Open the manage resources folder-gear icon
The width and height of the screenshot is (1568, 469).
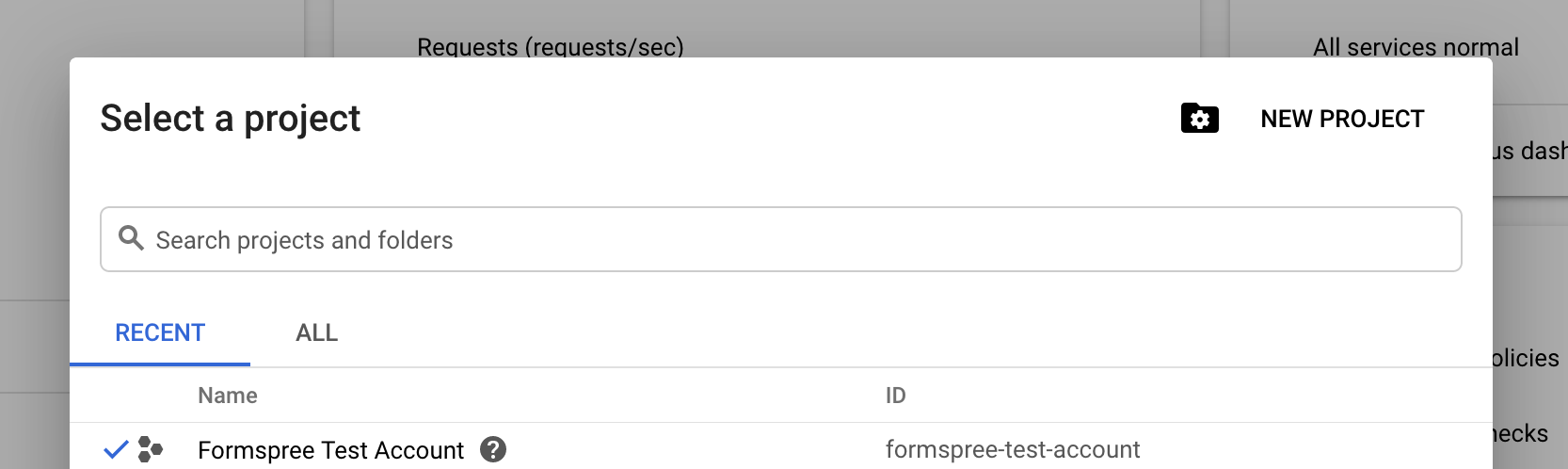point(1199,119)
